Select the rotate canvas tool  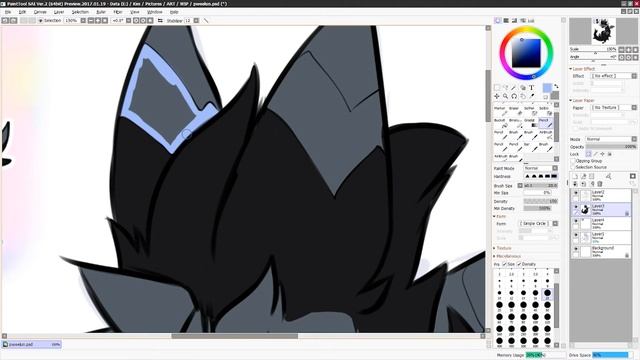point(514,96)
